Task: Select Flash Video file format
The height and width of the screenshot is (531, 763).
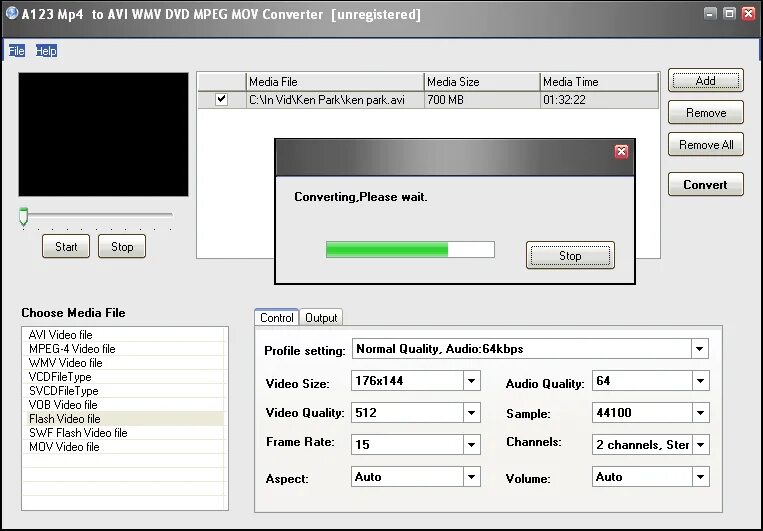Action: point(123,419)
